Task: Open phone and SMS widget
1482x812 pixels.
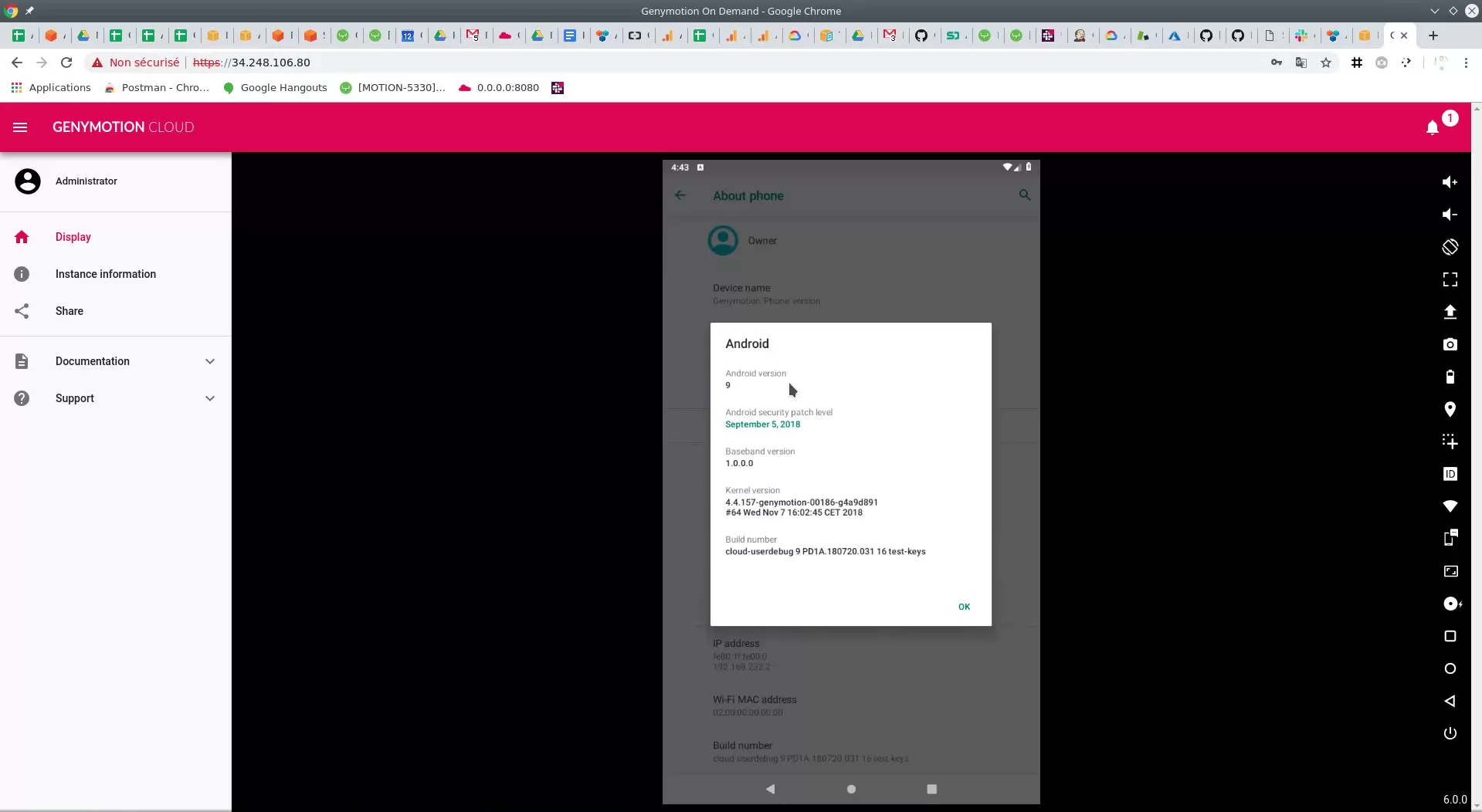Action: (x=1450, y=538)
